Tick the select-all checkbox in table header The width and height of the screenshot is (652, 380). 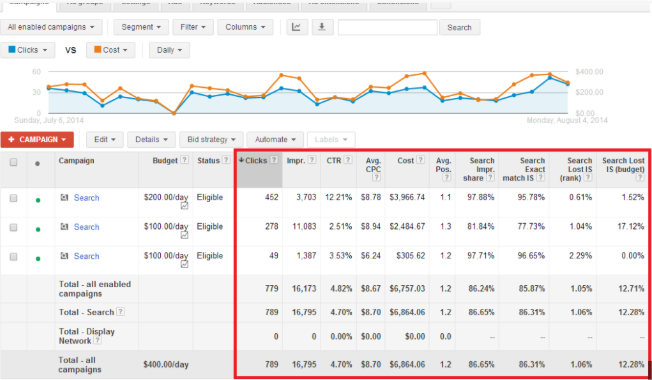click(13, 162)
